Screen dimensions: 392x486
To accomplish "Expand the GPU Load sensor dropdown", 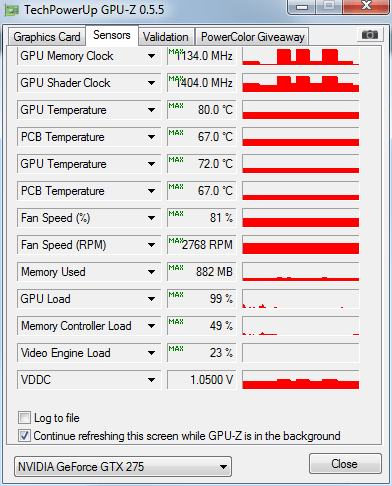I will coord(152,299).
